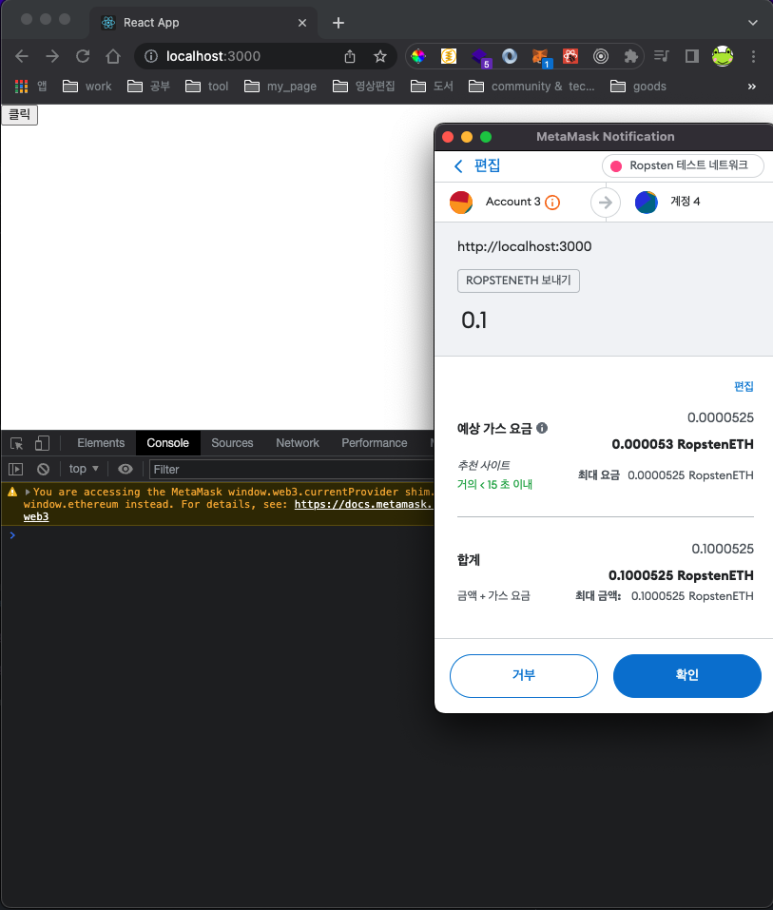Open the work bookmarks folder
Viewport: 773px width, 910px height.
87,86
